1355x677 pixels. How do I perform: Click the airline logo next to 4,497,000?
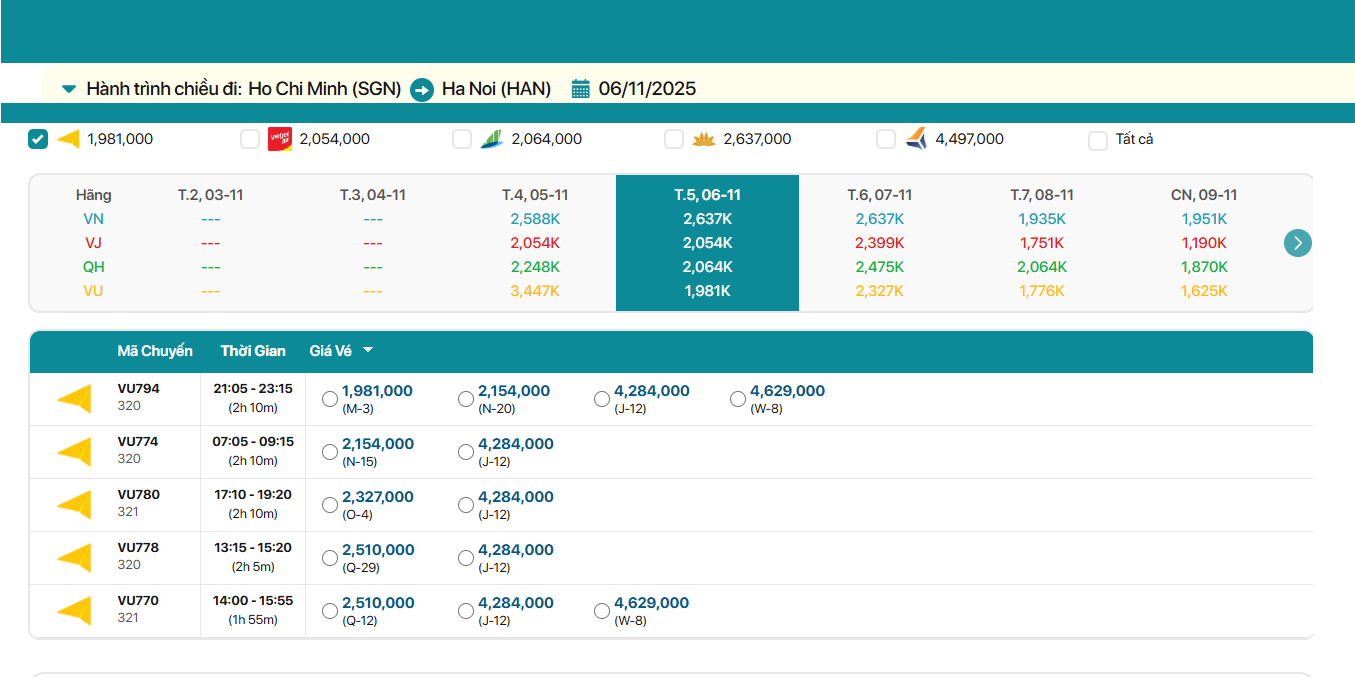click(x=916, y=139)
